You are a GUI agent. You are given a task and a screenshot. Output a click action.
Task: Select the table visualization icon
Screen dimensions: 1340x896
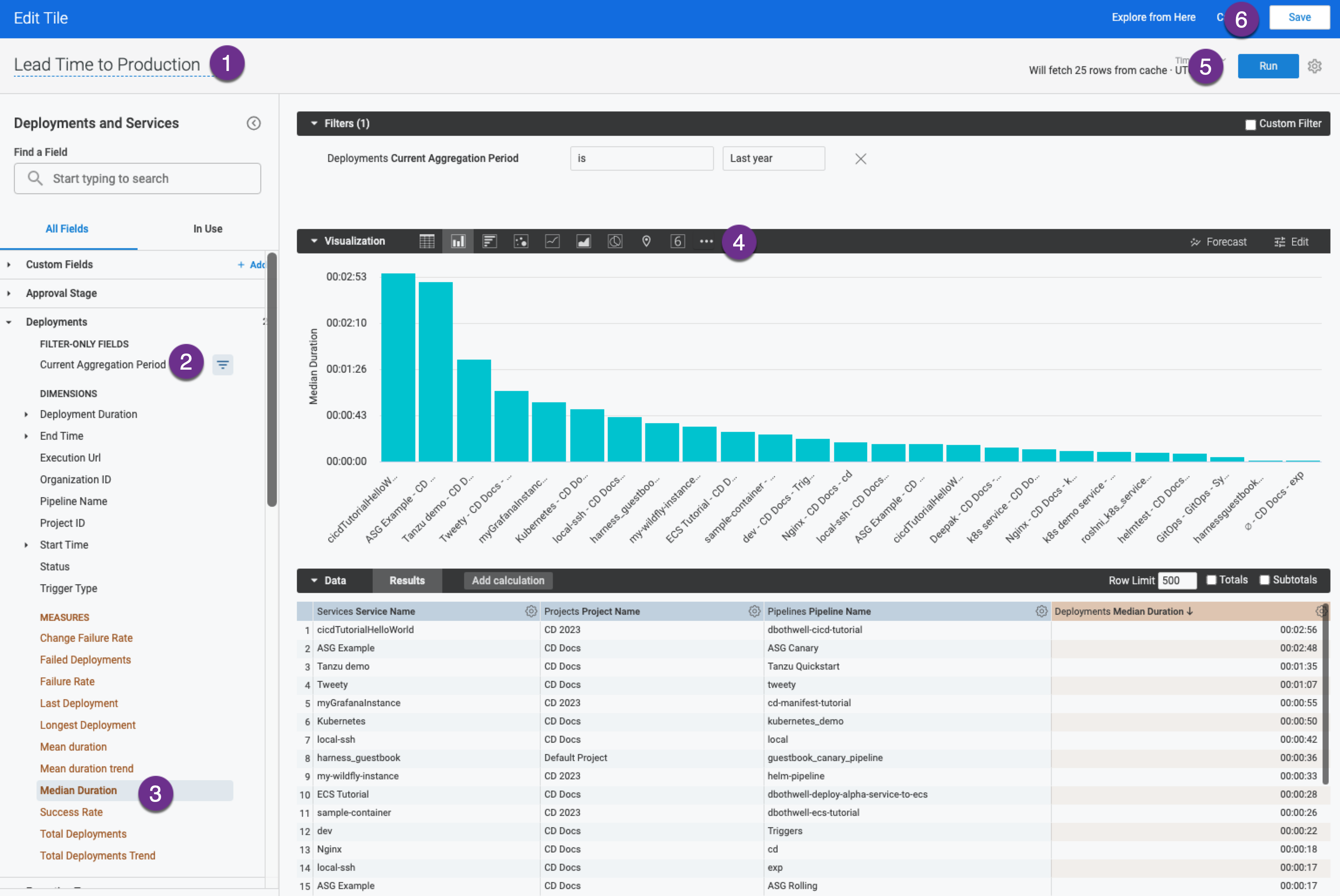[x=426, y=241]
